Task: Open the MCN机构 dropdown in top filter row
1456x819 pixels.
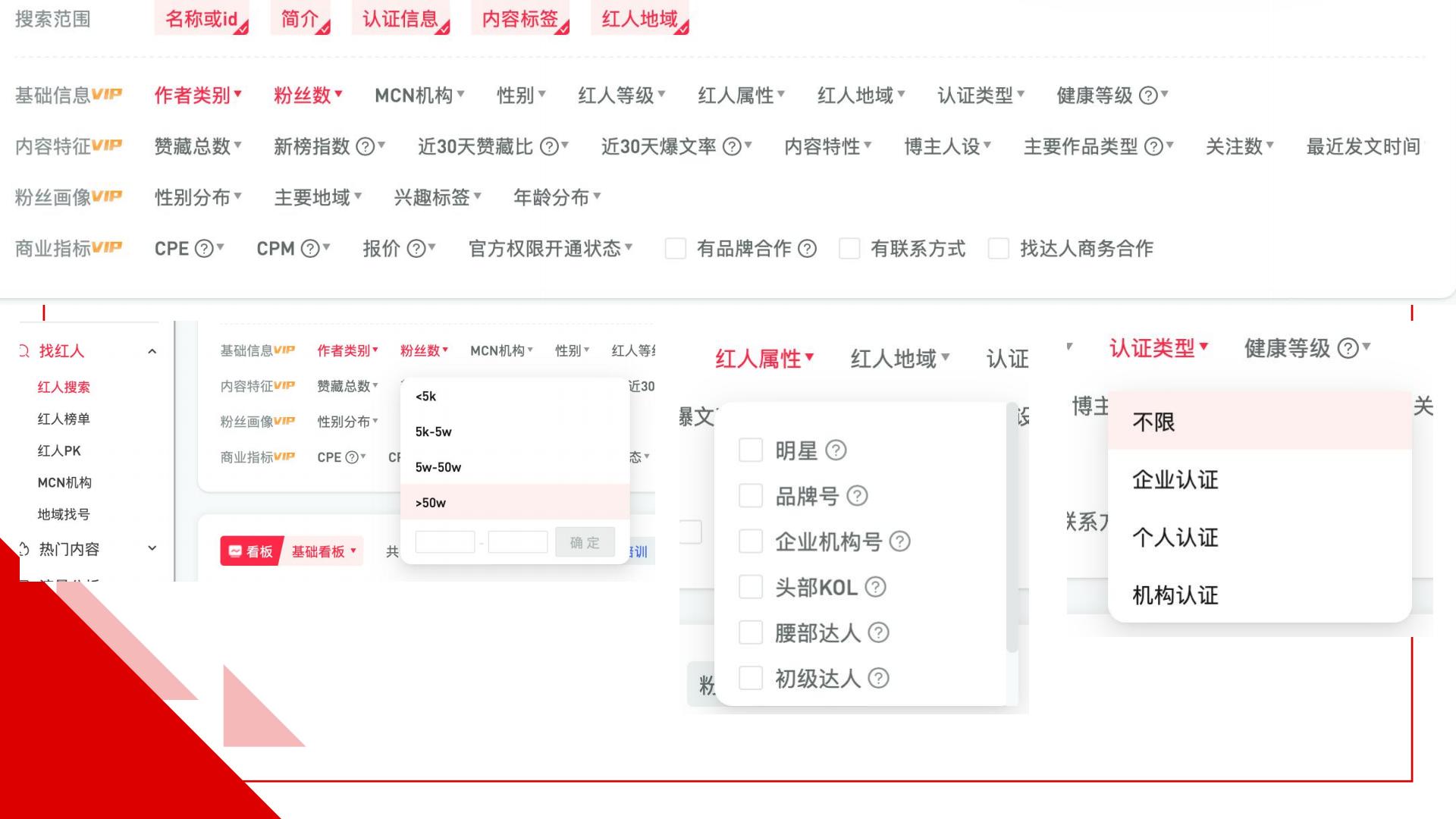Action: pyautogui.click(x=419, y=96)
